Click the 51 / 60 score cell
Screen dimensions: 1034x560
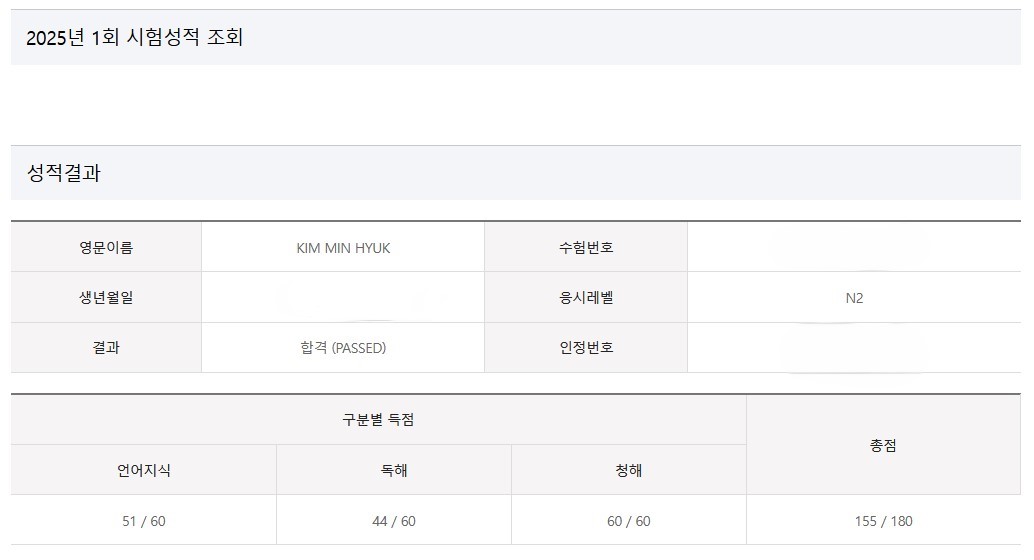144,521
